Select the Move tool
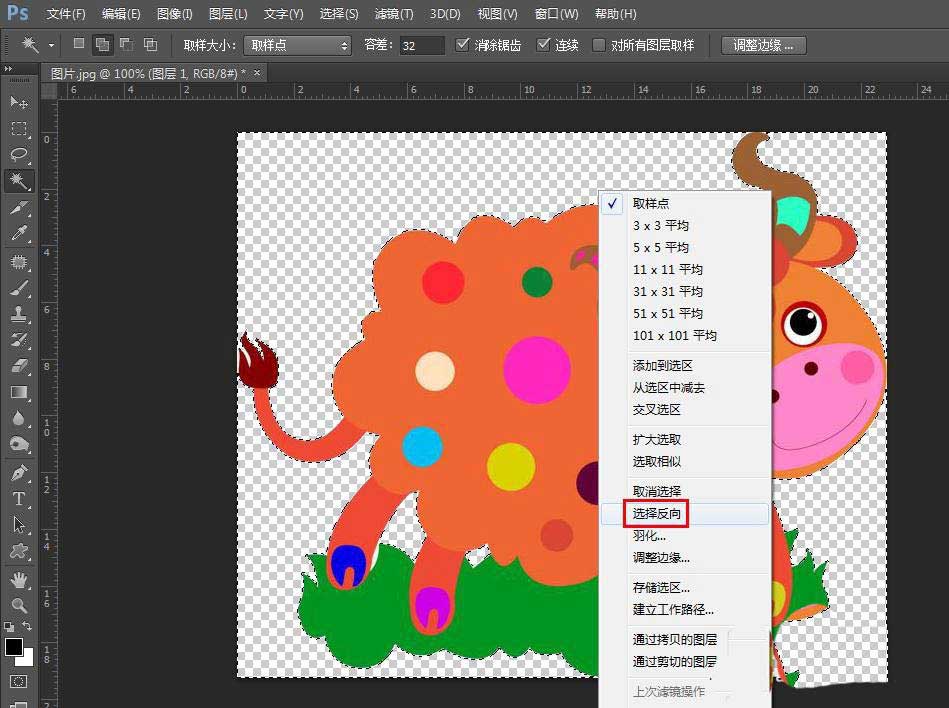Screen dimensions: 949x708 point(18,103)
